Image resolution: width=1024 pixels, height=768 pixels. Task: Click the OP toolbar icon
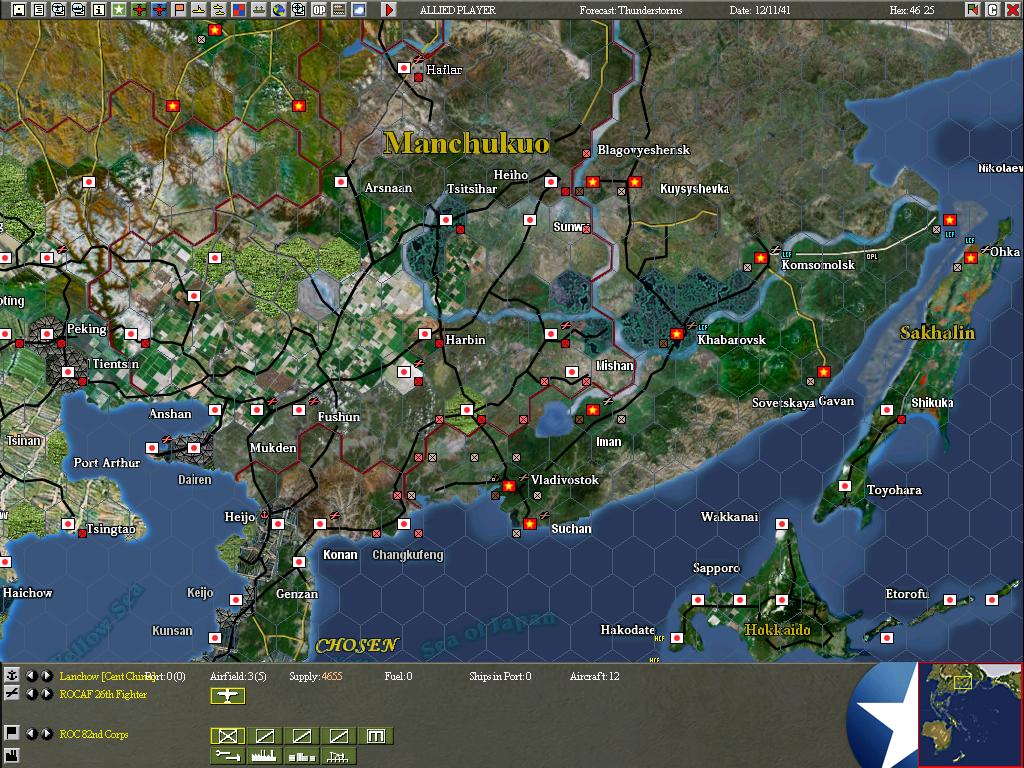pyautogui.click(x=319, y=10)
